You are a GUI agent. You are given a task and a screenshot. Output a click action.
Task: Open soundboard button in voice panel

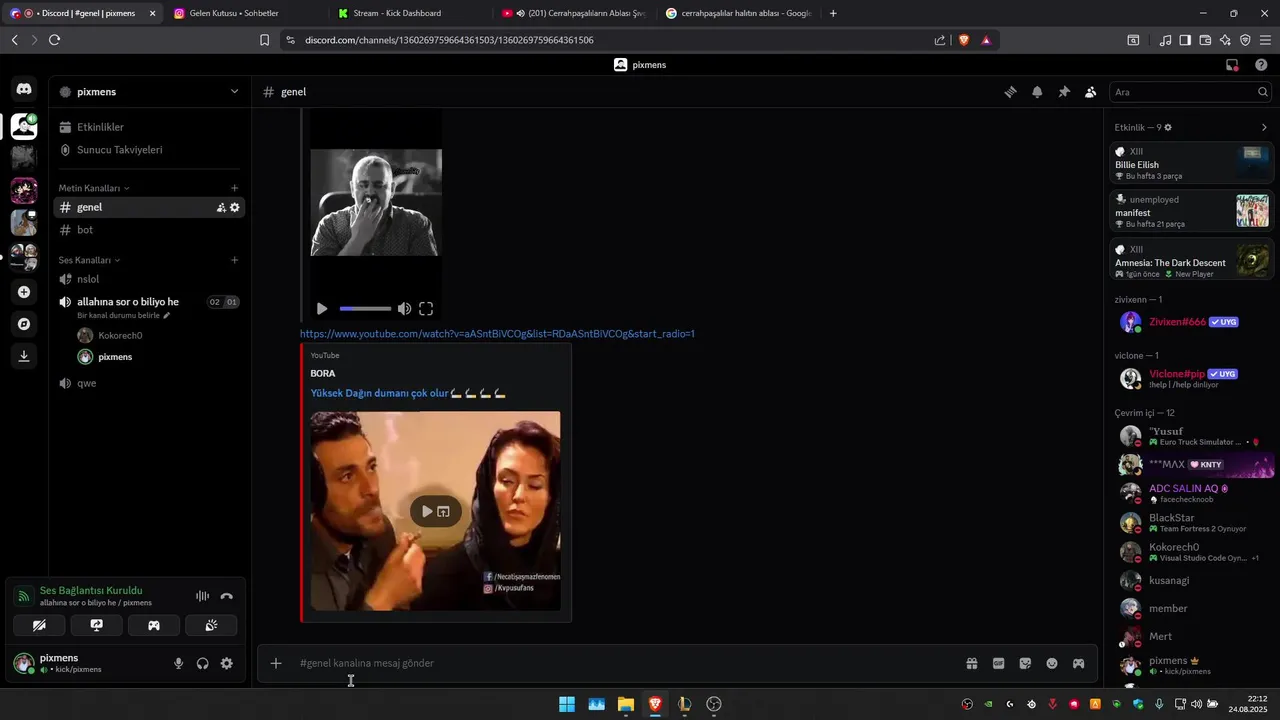click(211, 625)
